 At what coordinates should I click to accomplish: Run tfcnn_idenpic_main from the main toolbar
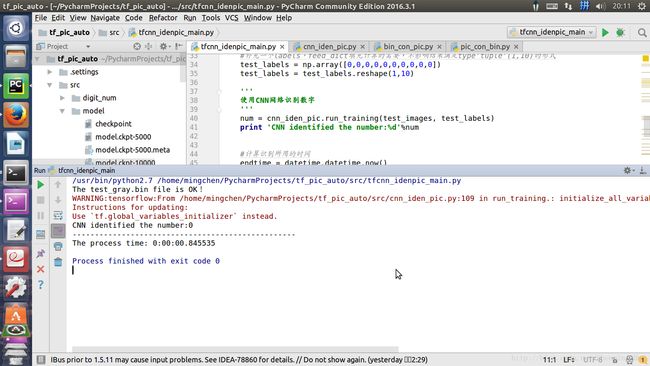coord(605,32)
